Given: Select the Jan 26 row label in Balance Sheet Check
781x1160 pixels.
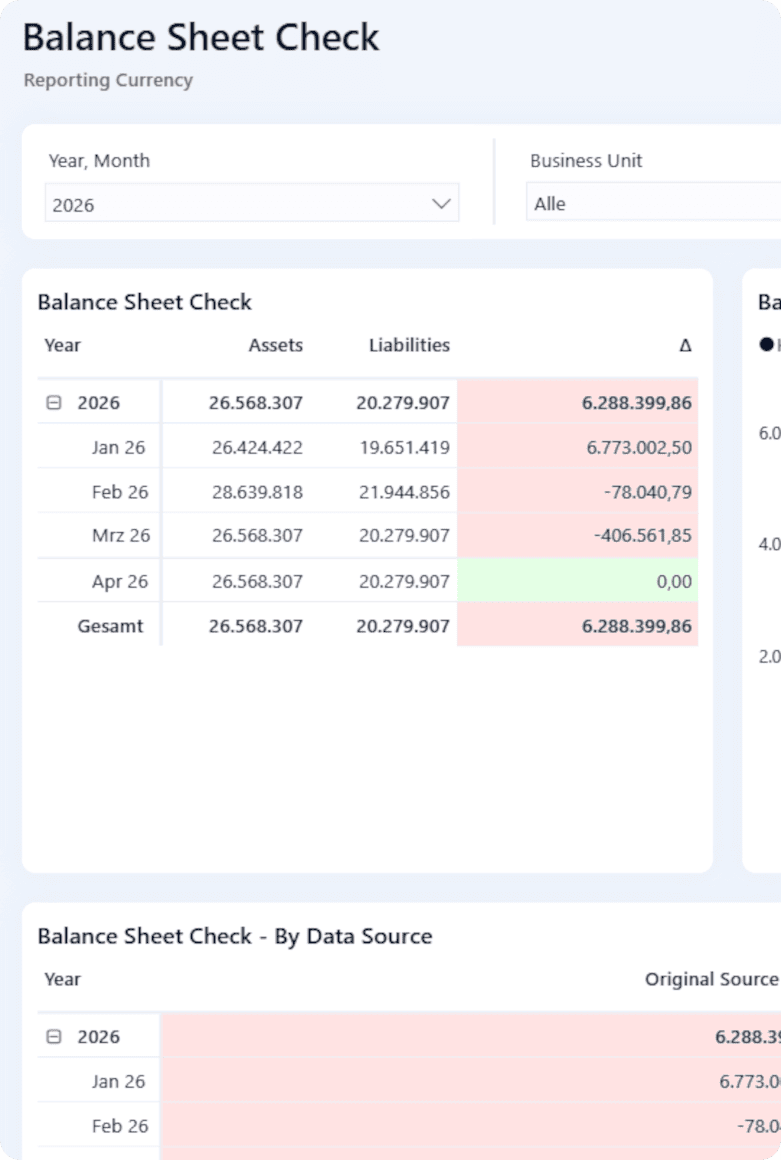Looking at the screenshot, I should pyautogui.click(x=118, y=448).
